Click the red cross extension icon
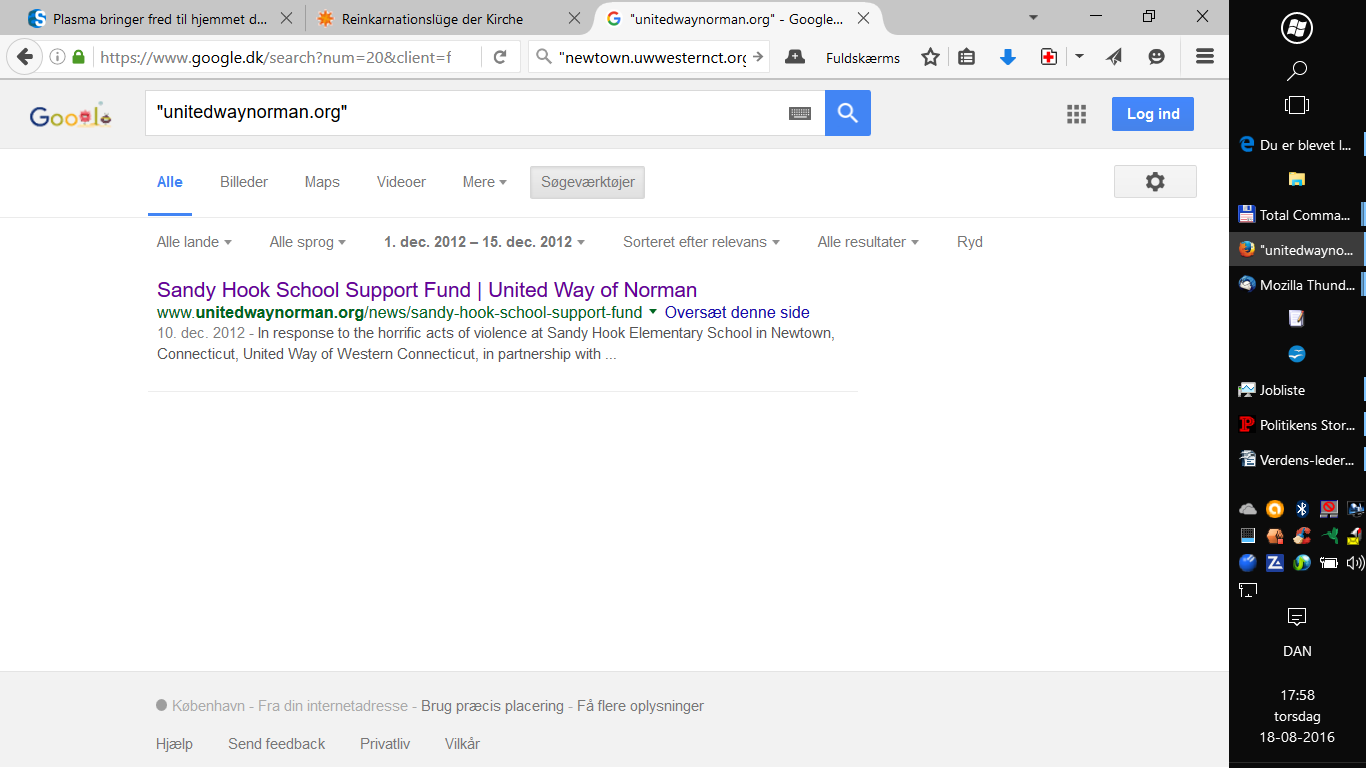The image size is (1366, 768). (x=1048, y=57)
